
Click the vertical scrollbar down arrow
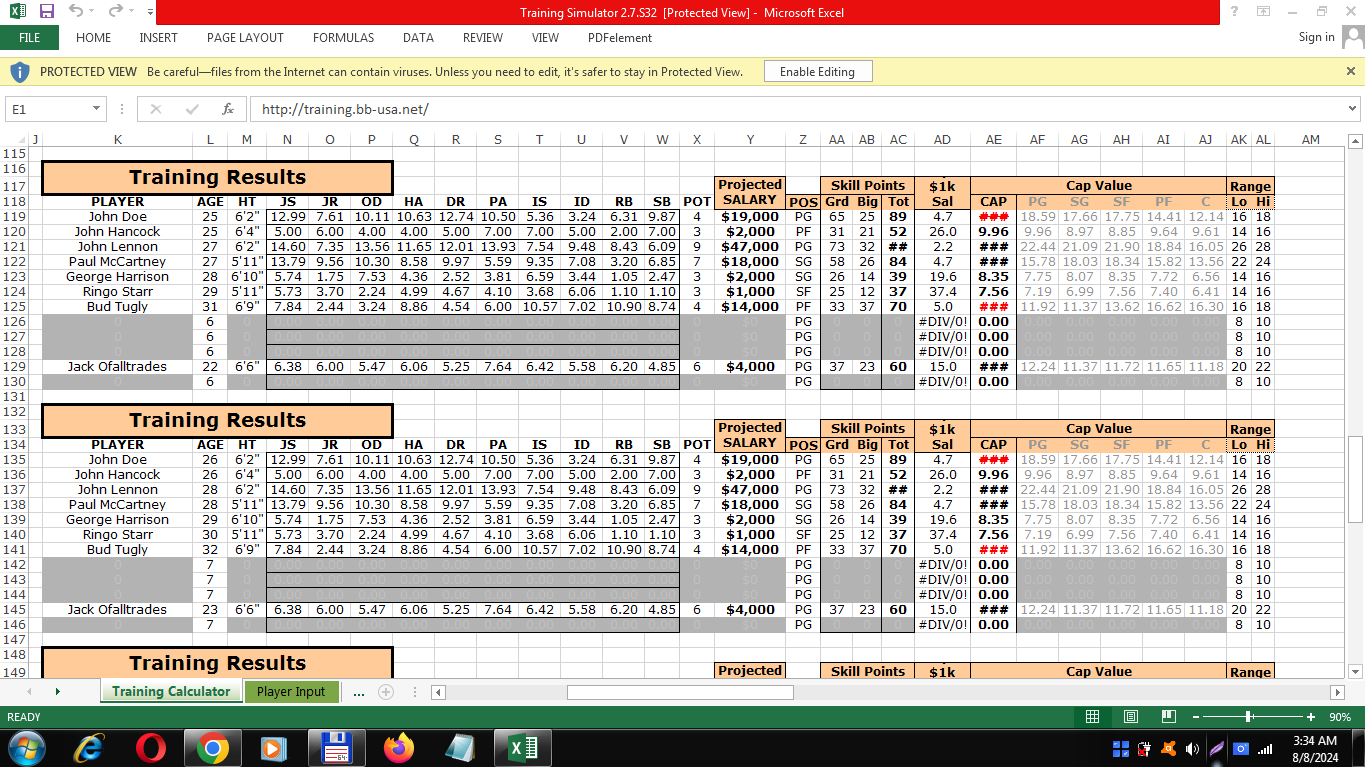[x=1356, y=671]
